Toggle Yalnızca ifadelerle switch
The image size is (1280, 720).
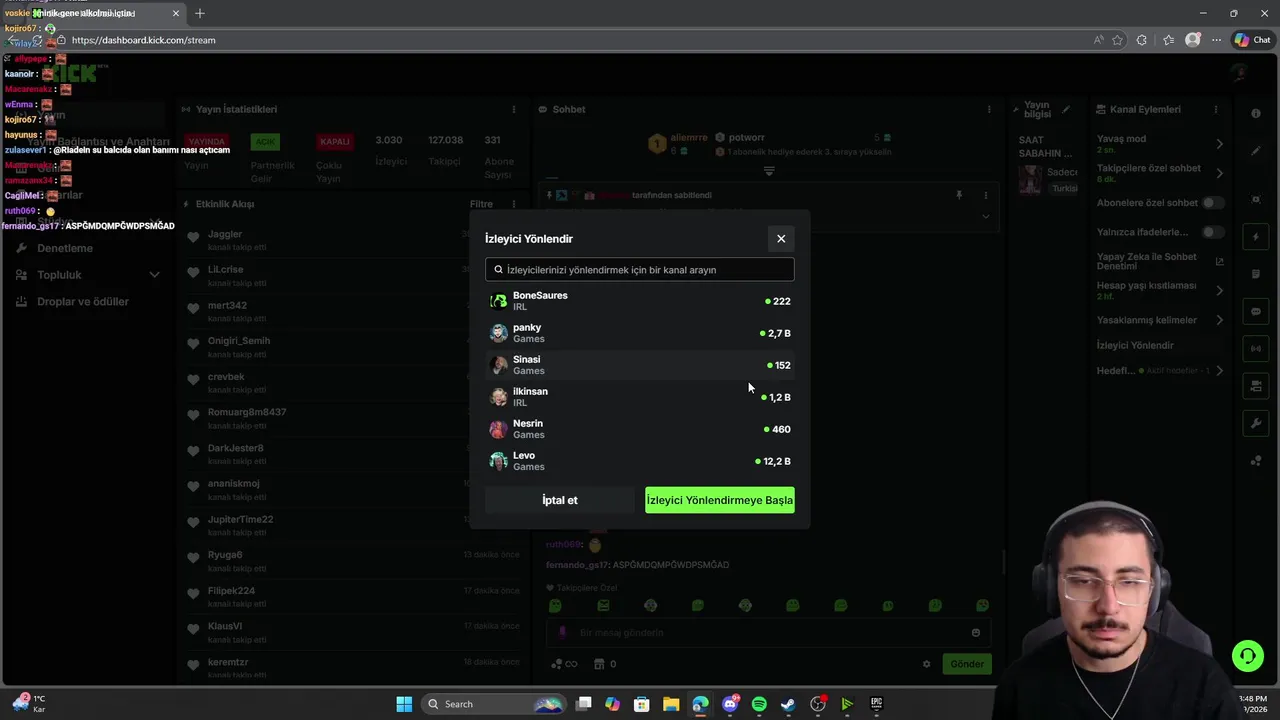(1213, 232)
